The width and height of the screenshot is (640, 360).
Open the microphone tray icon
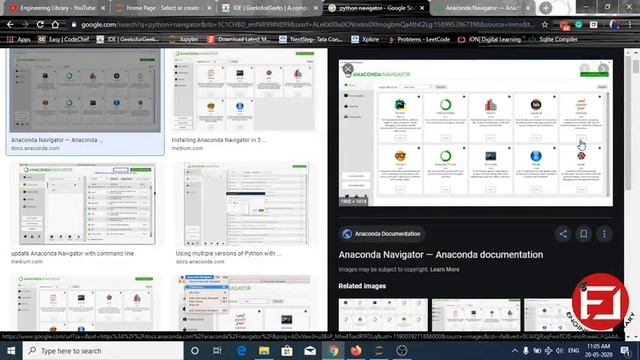point(526,351)
